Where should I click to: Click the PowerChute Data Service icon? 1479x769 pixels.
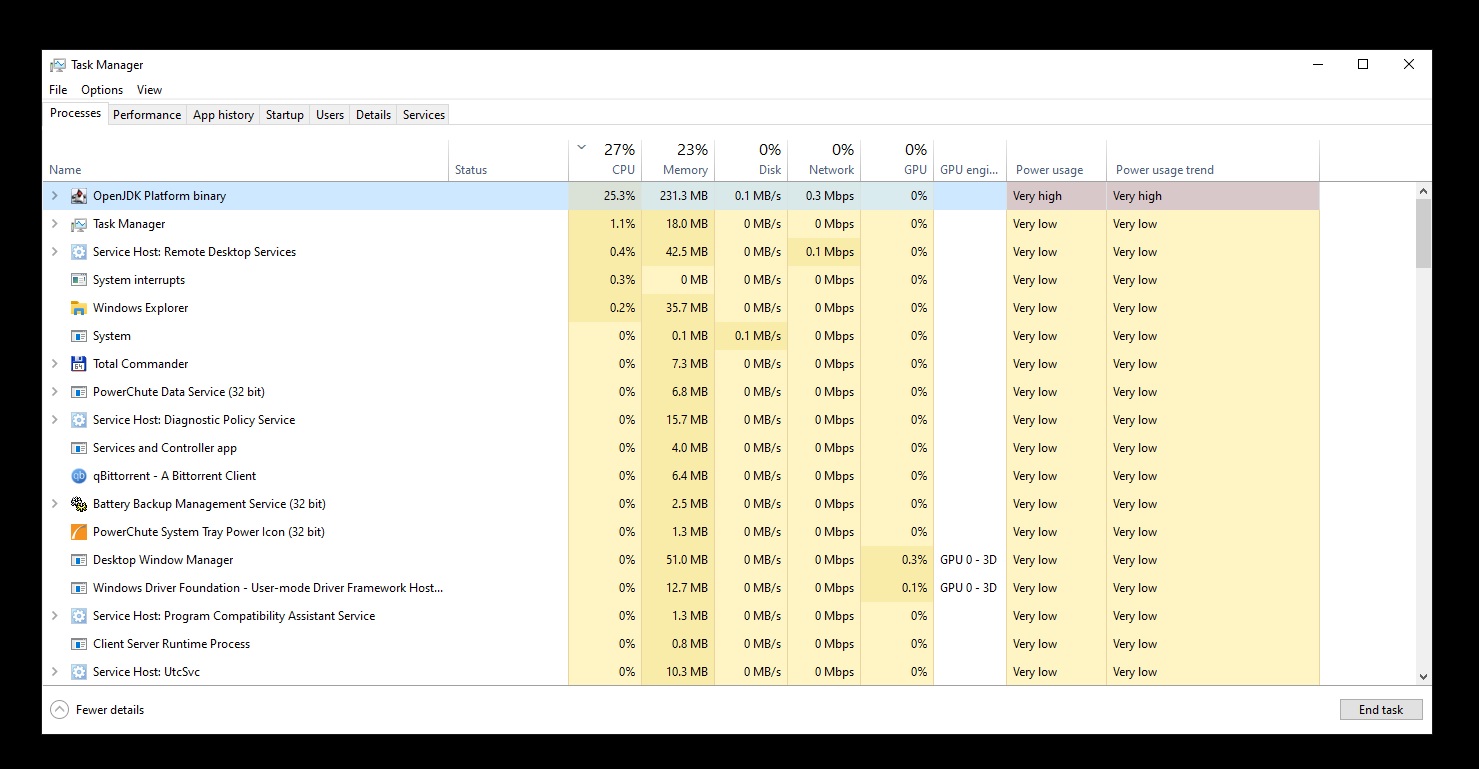79,392
